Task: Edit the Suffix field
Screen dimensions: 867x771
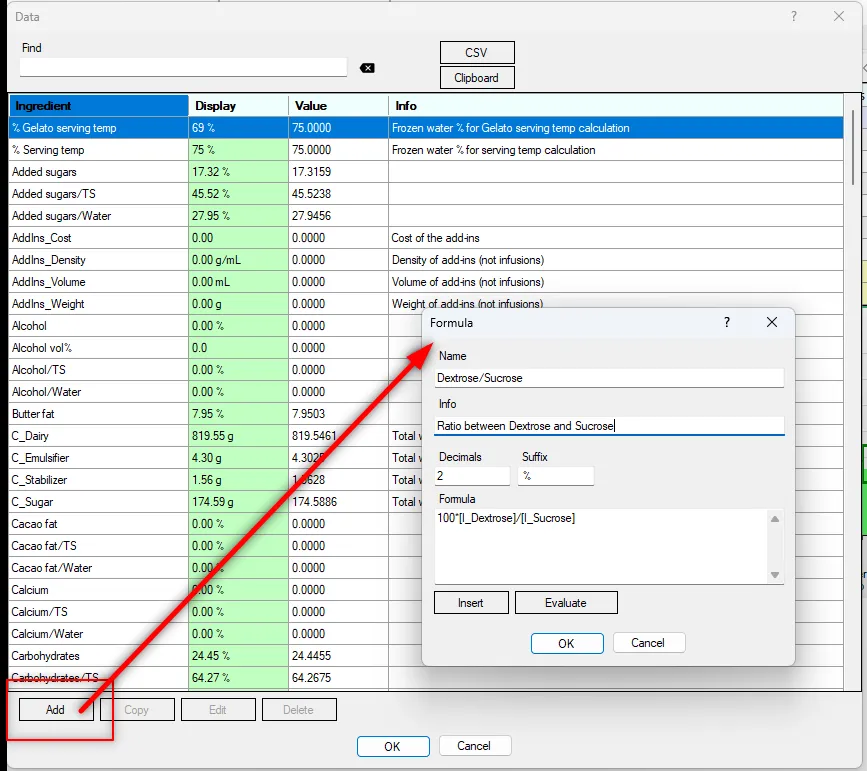Action: click(x=556, y=476)
